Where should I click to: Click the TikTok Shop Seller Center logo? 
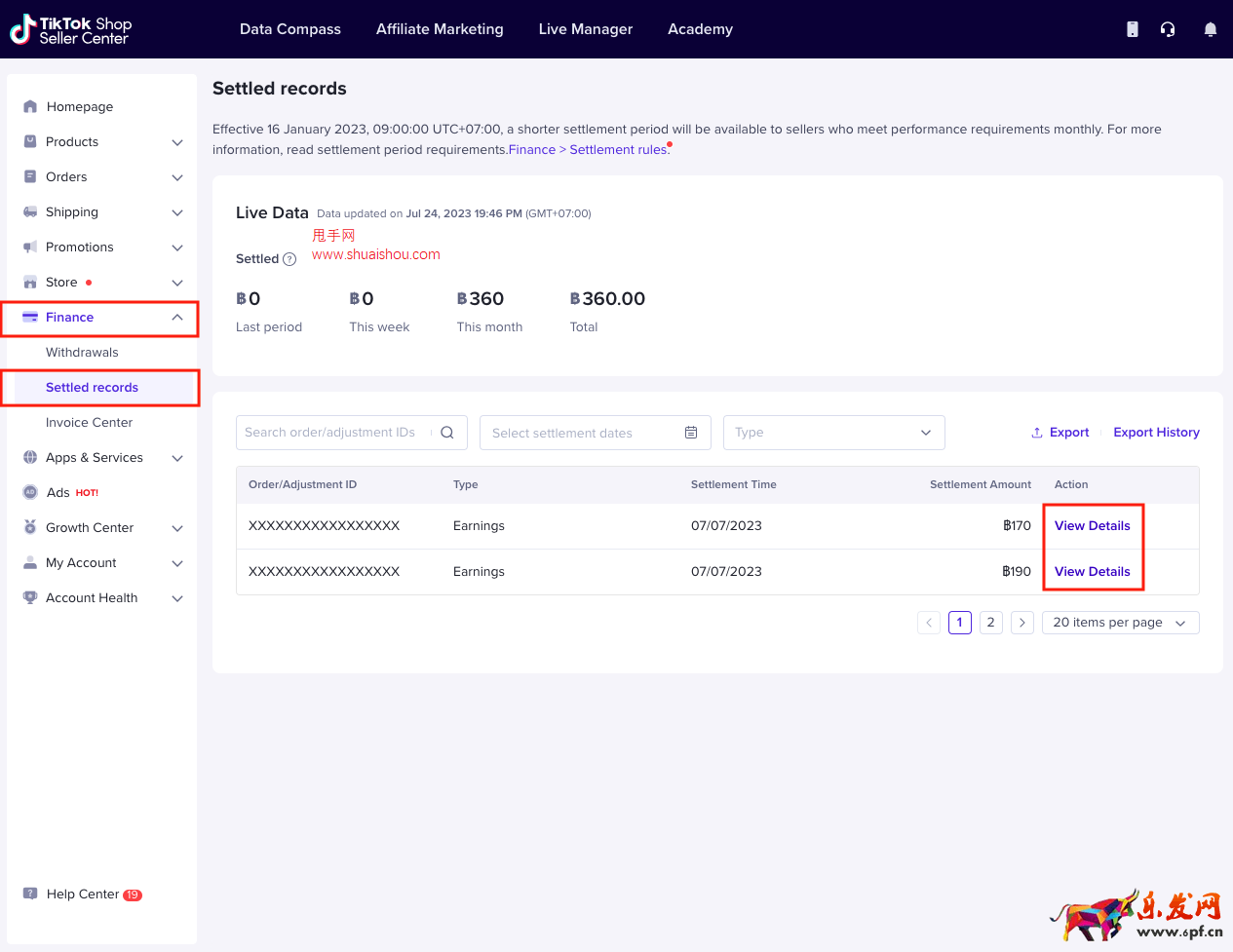(71, 30)
